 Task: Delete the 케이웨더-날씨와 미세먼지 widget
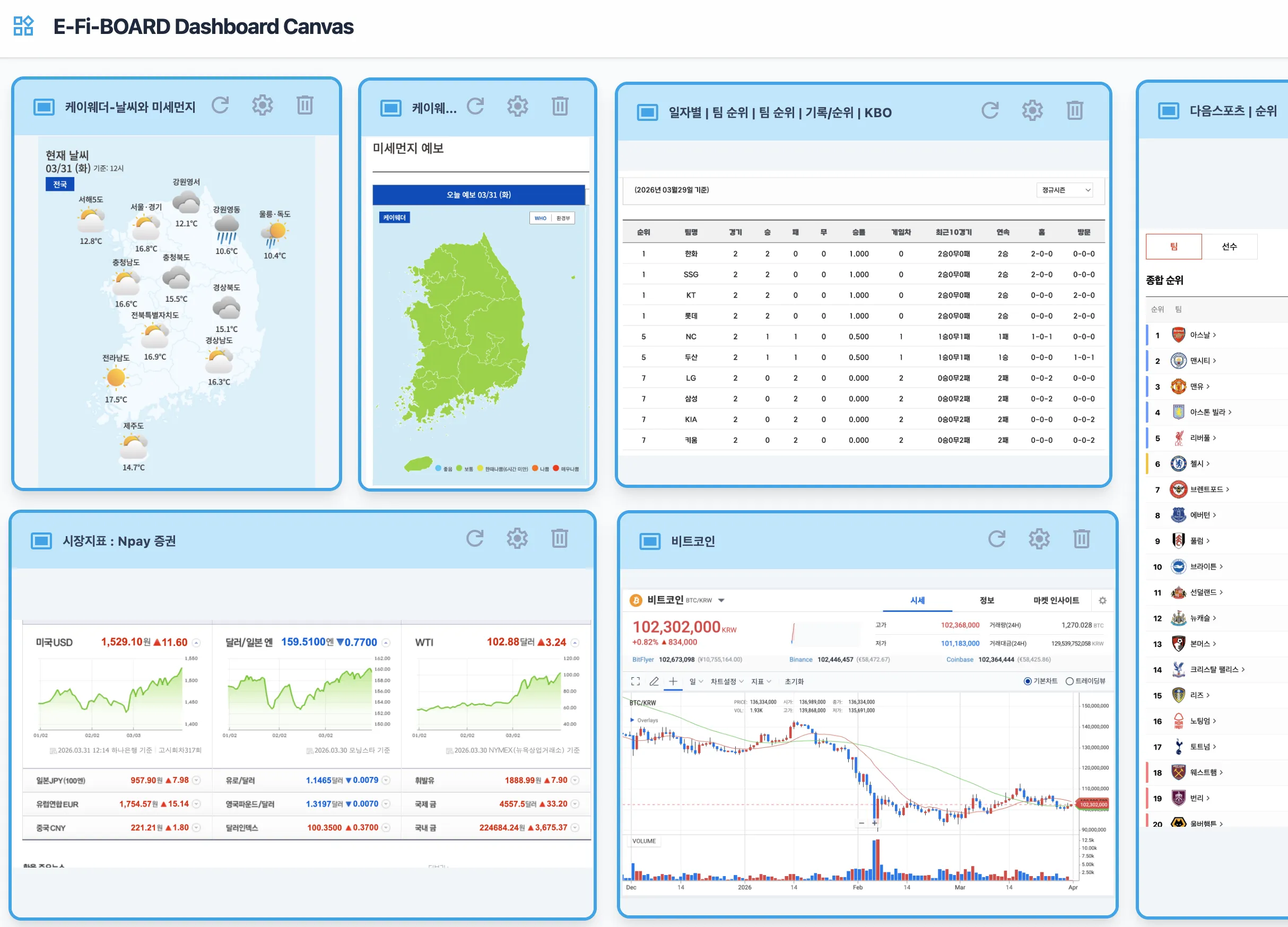305,105
